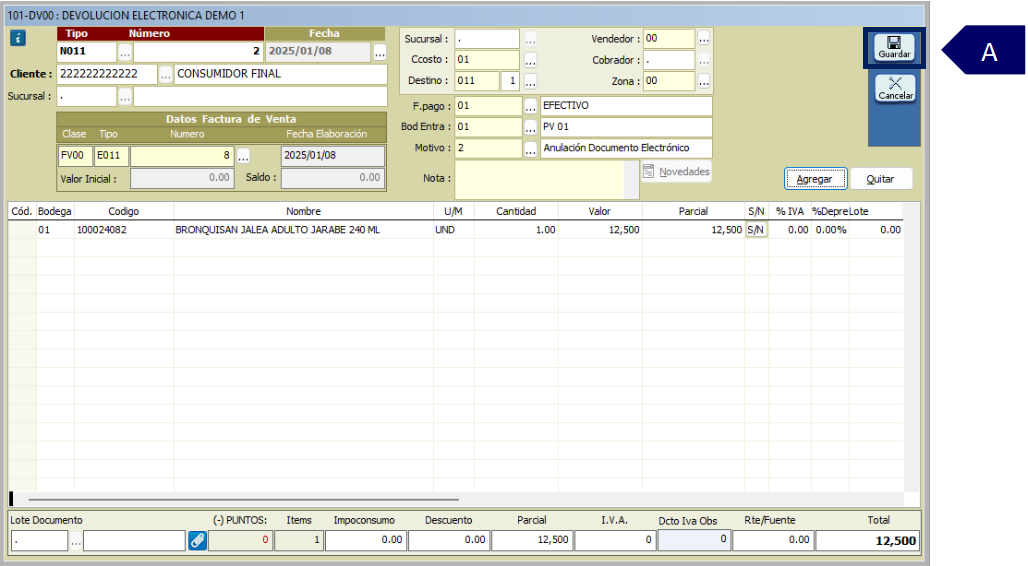The image size is (1028, 566).
Task: Click the S/N button in item row
Action: pos(756,230)
